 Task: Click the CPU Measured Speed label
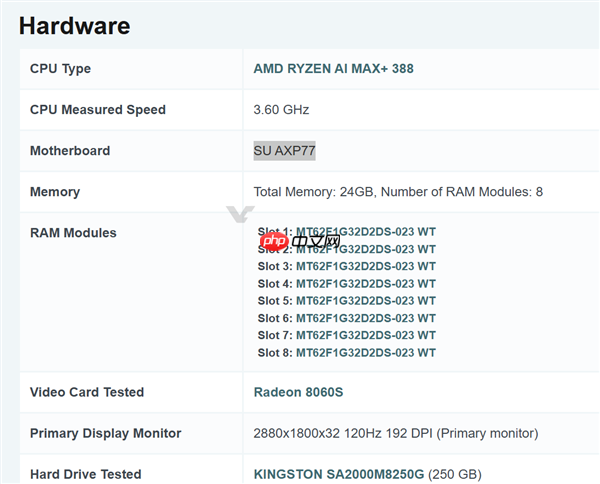pyautogui.click(x=98, y=110)
